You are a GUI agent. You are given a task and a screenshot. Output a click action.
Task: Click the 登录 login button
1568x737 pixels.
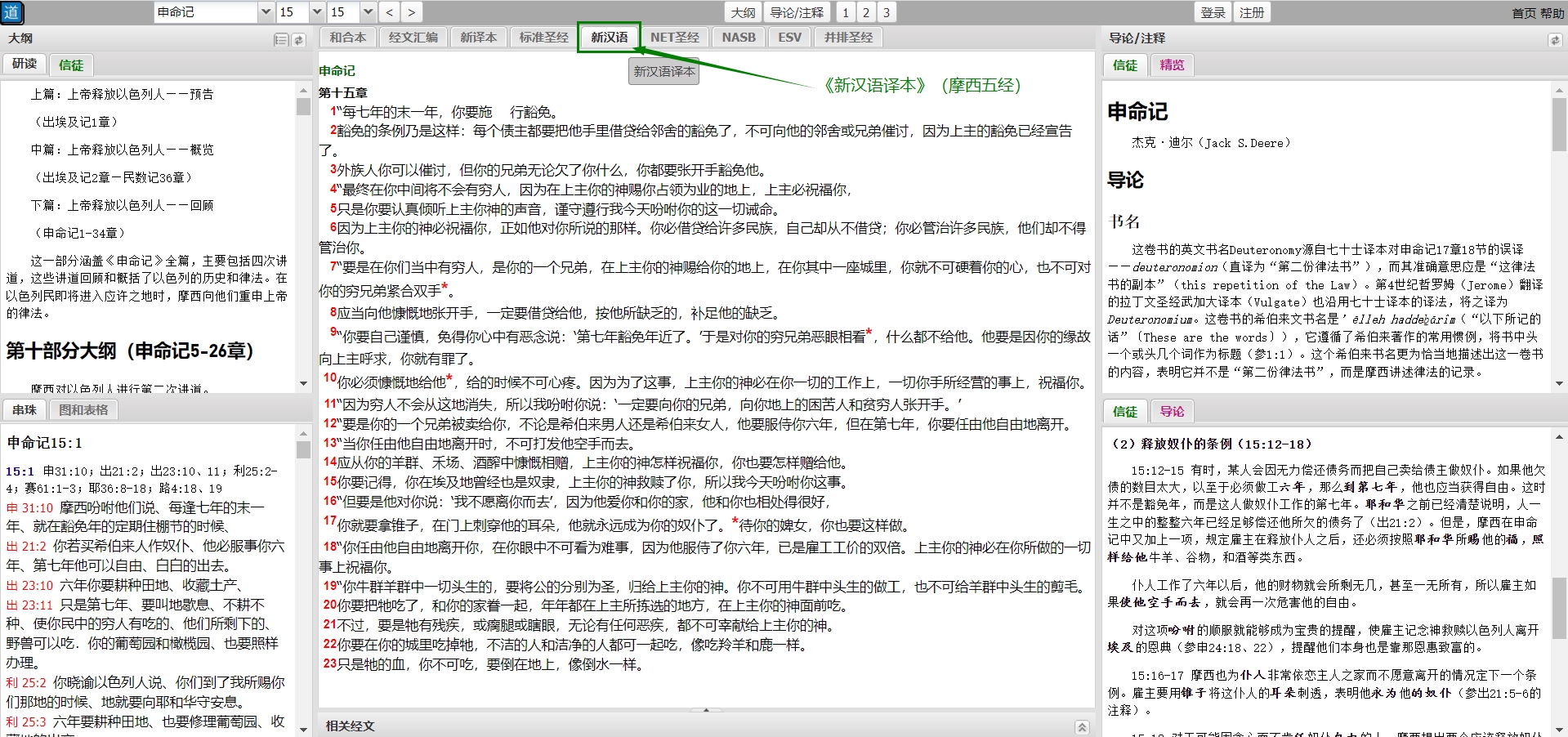tap(1213, 12)
